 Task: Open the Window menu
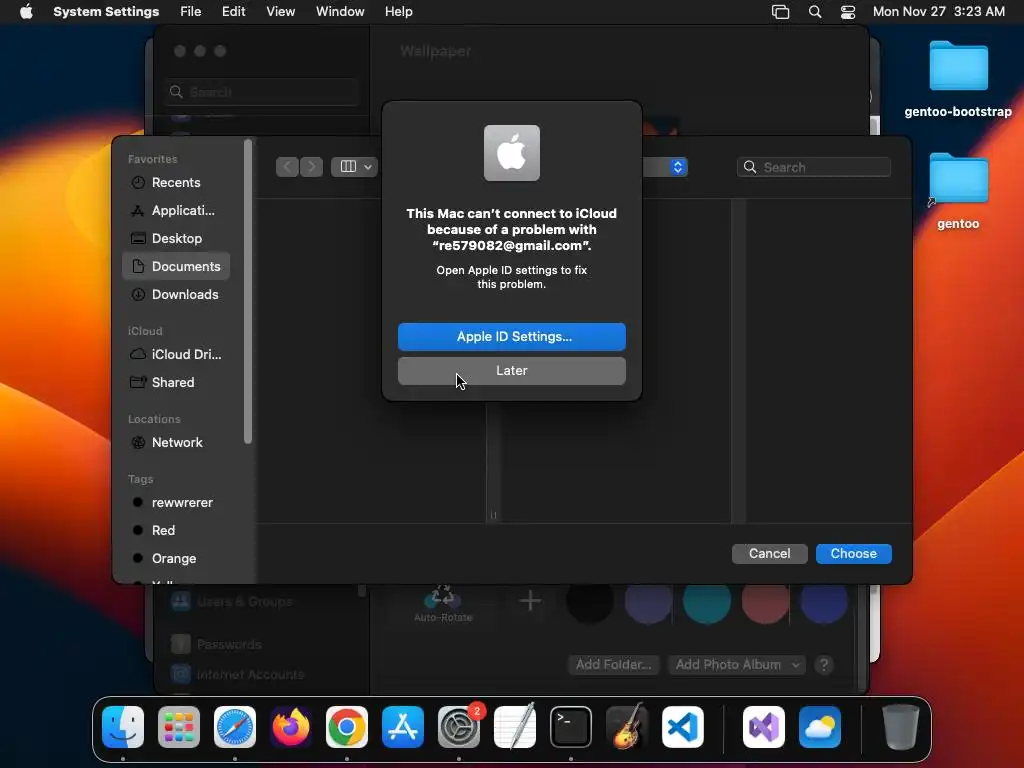(x=340, y=12)
